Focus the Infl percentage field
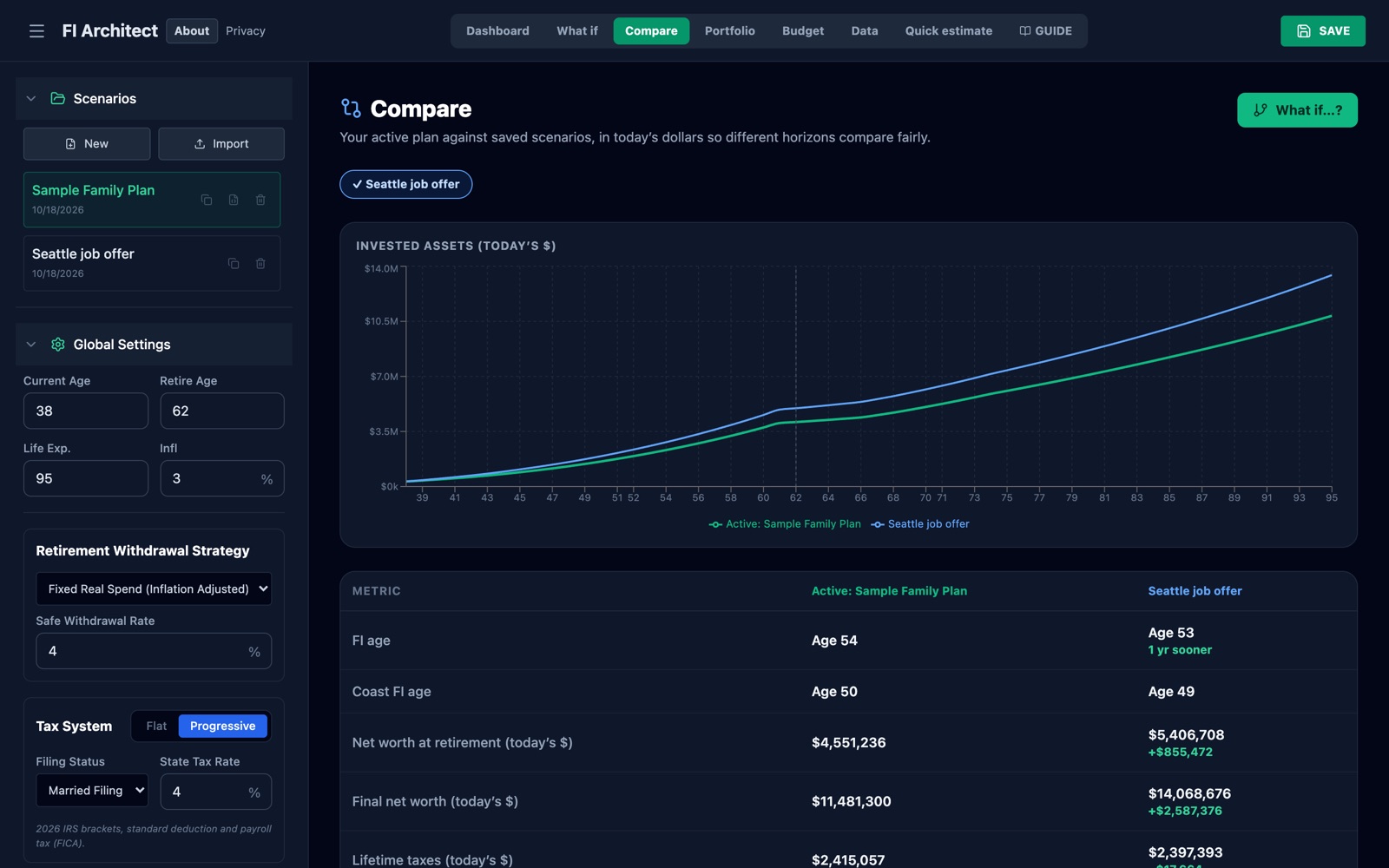 click(222, 478)
